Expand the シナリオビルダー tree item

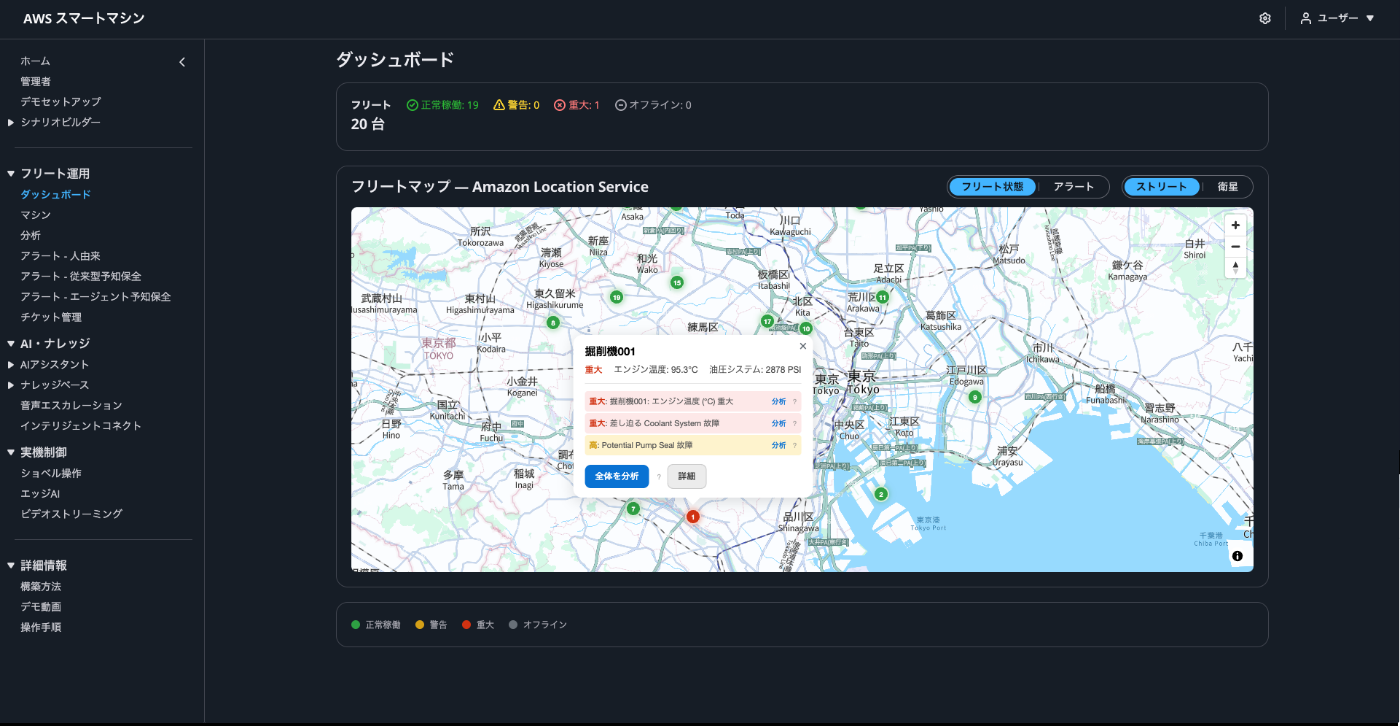[x=11, y=123]
